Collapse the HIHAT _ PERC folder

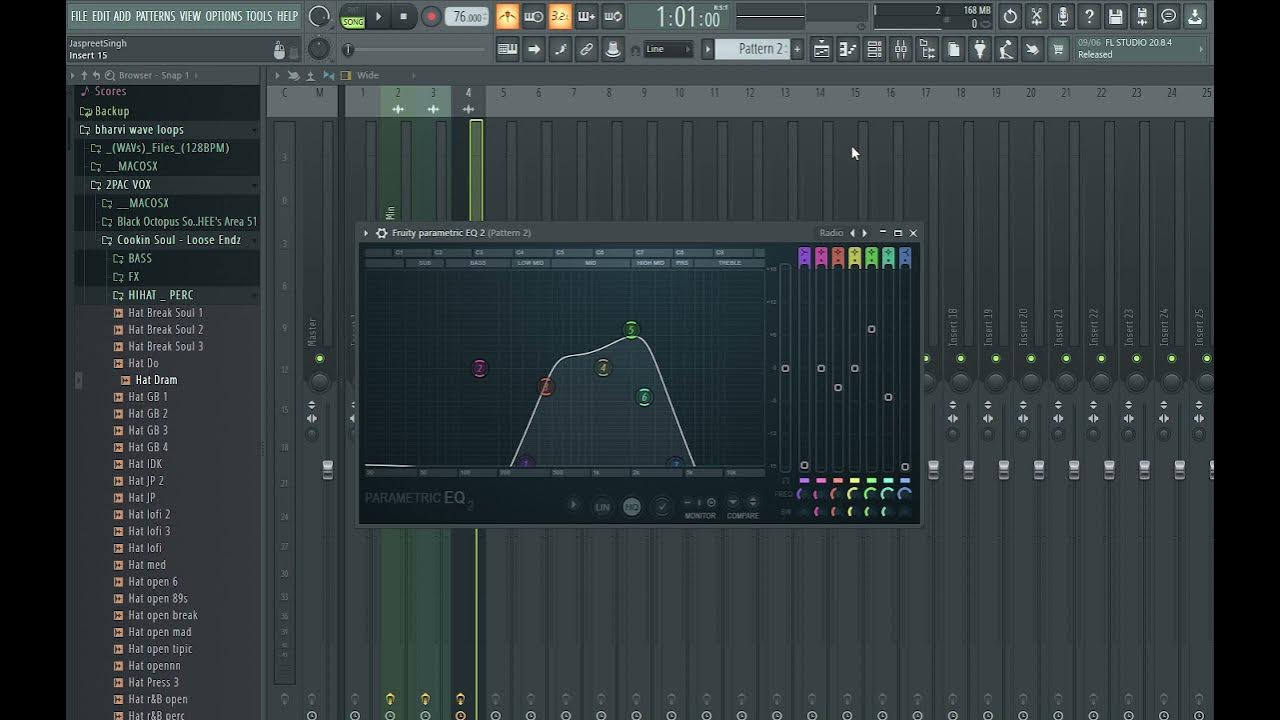[160, 295]
